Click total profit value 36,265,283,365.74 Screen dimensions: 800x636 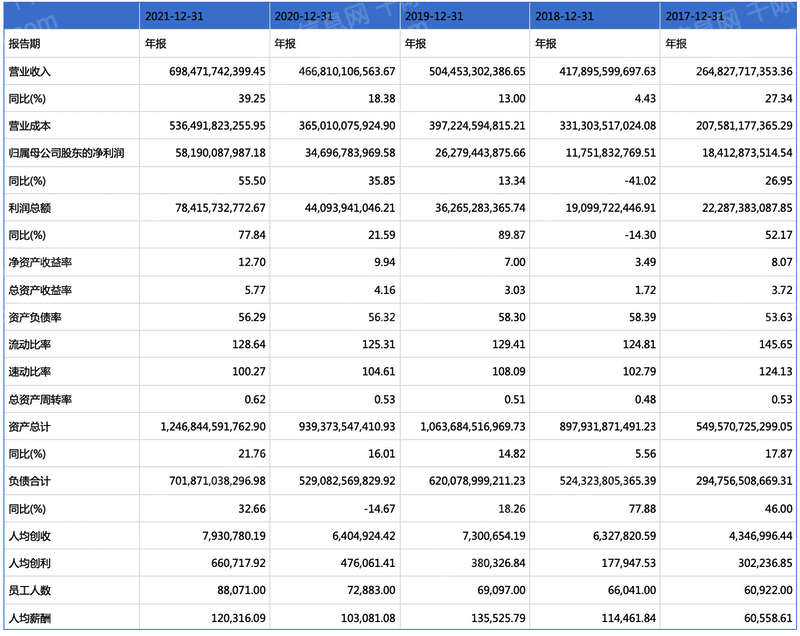click(480, 208)
